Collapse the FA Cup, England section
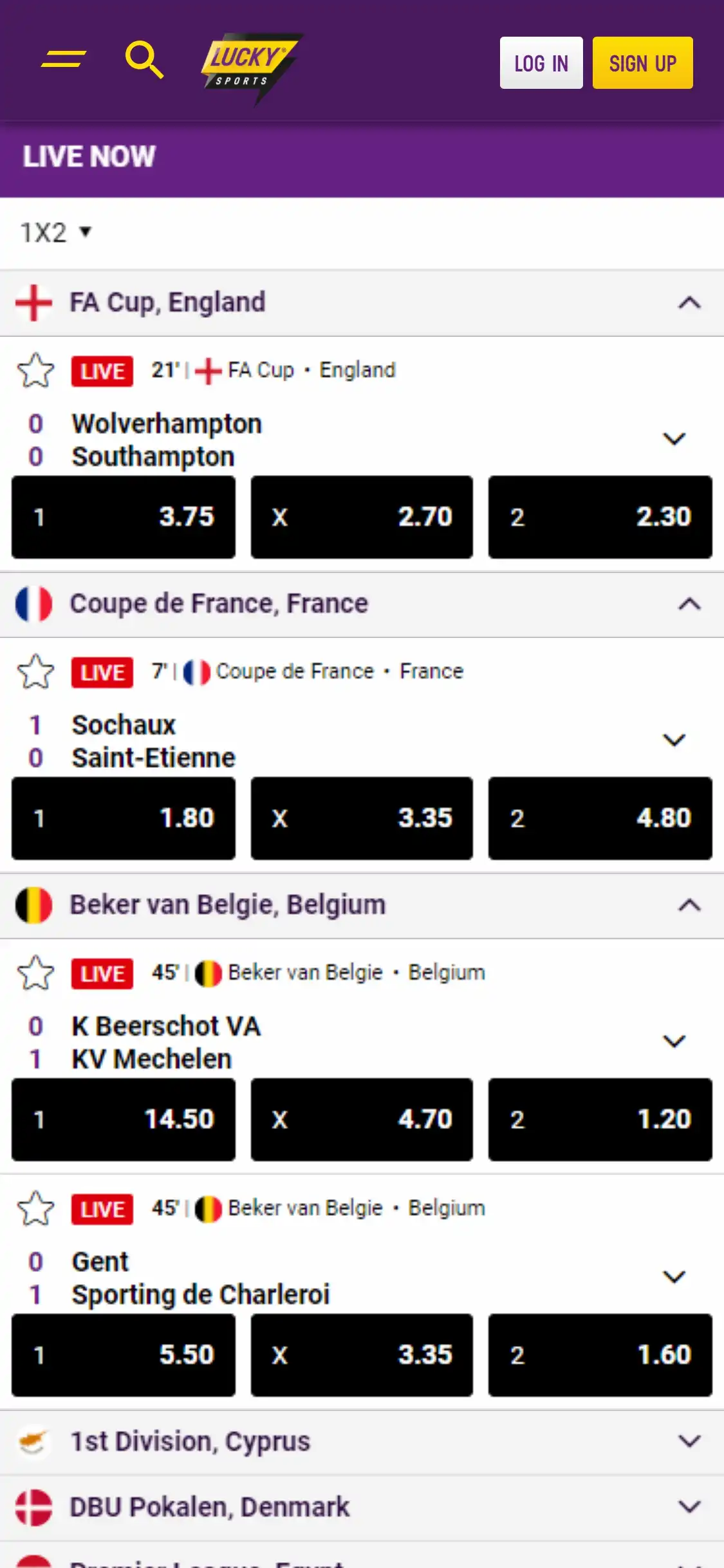Image resolution: width=724 pixels, height=1568 pixels. click(689, 303)
